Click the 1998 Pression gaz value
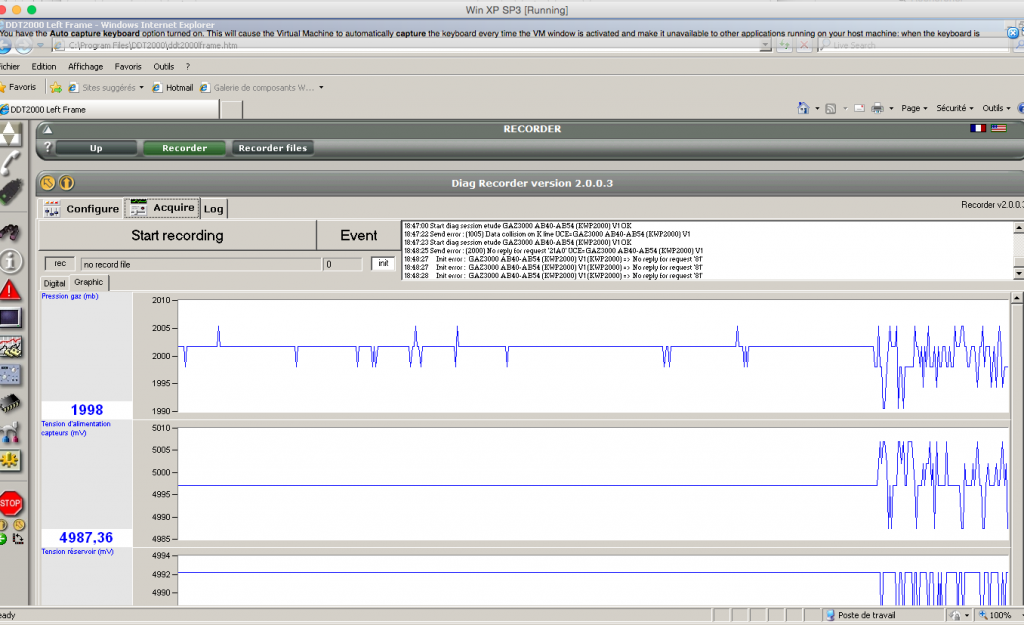This screenshot has height=625, width=1024. [x=87, y=409]
